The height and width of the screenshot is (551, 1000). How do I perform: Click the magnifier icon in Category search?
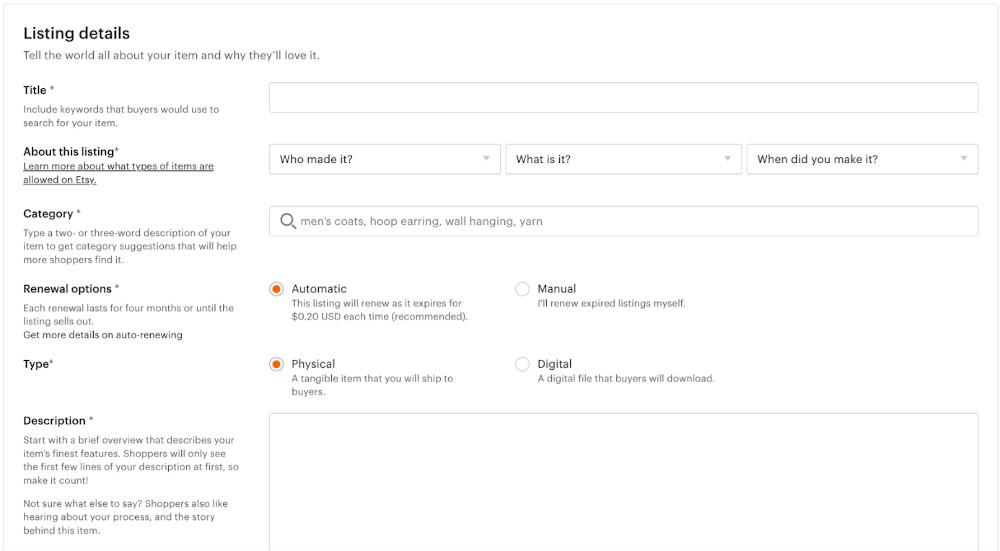[x=287, y=221]
